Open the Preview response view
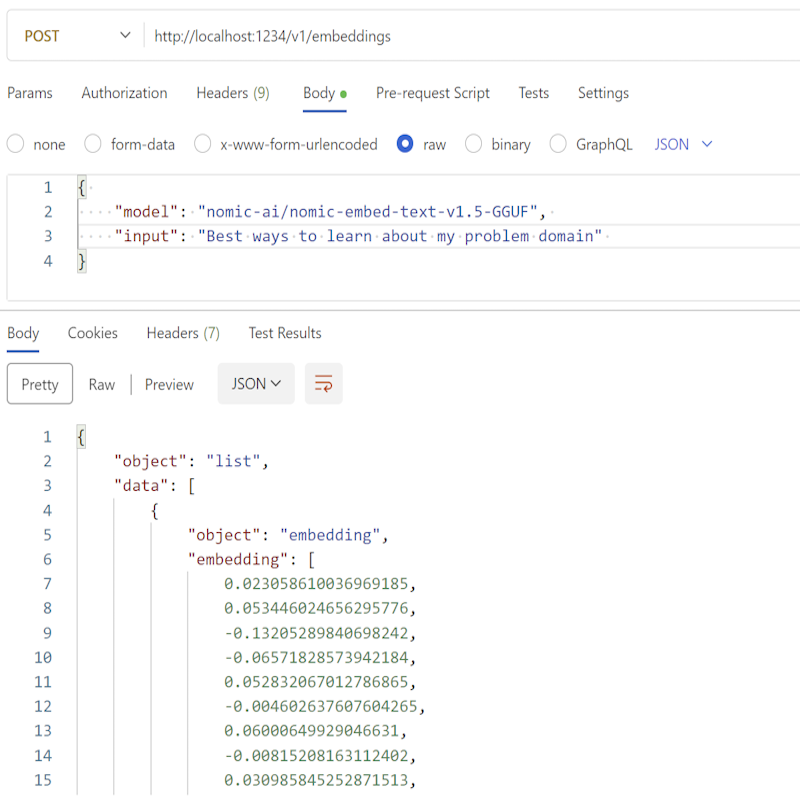800x800 pixels. [168, 384]
